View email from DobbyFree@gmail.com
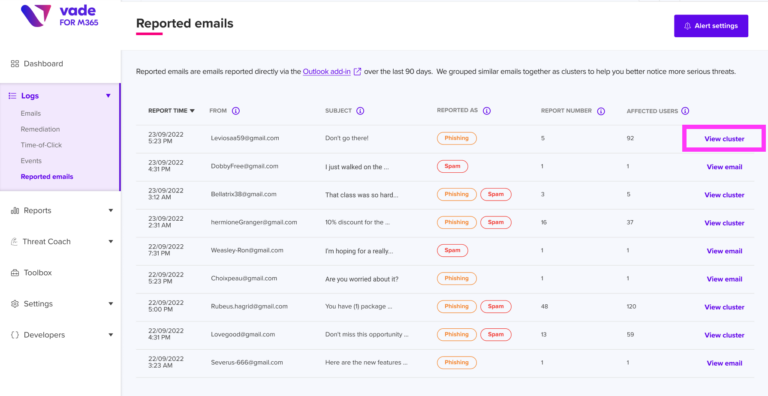This screenshot has height=396, width=768. [x=724, y=167]
